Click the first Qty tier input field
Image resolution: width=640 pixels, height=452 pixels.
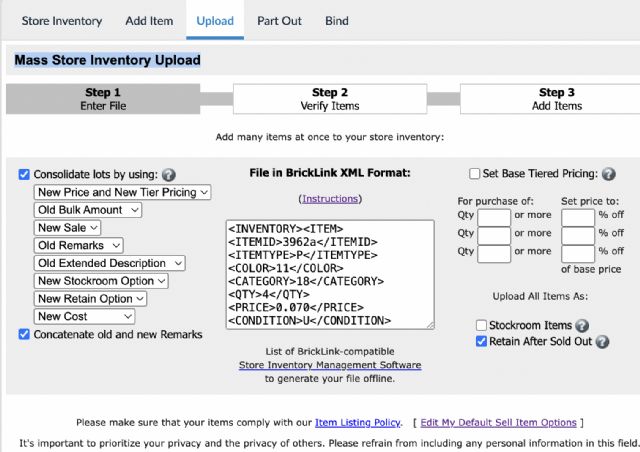tap(494, 217)
